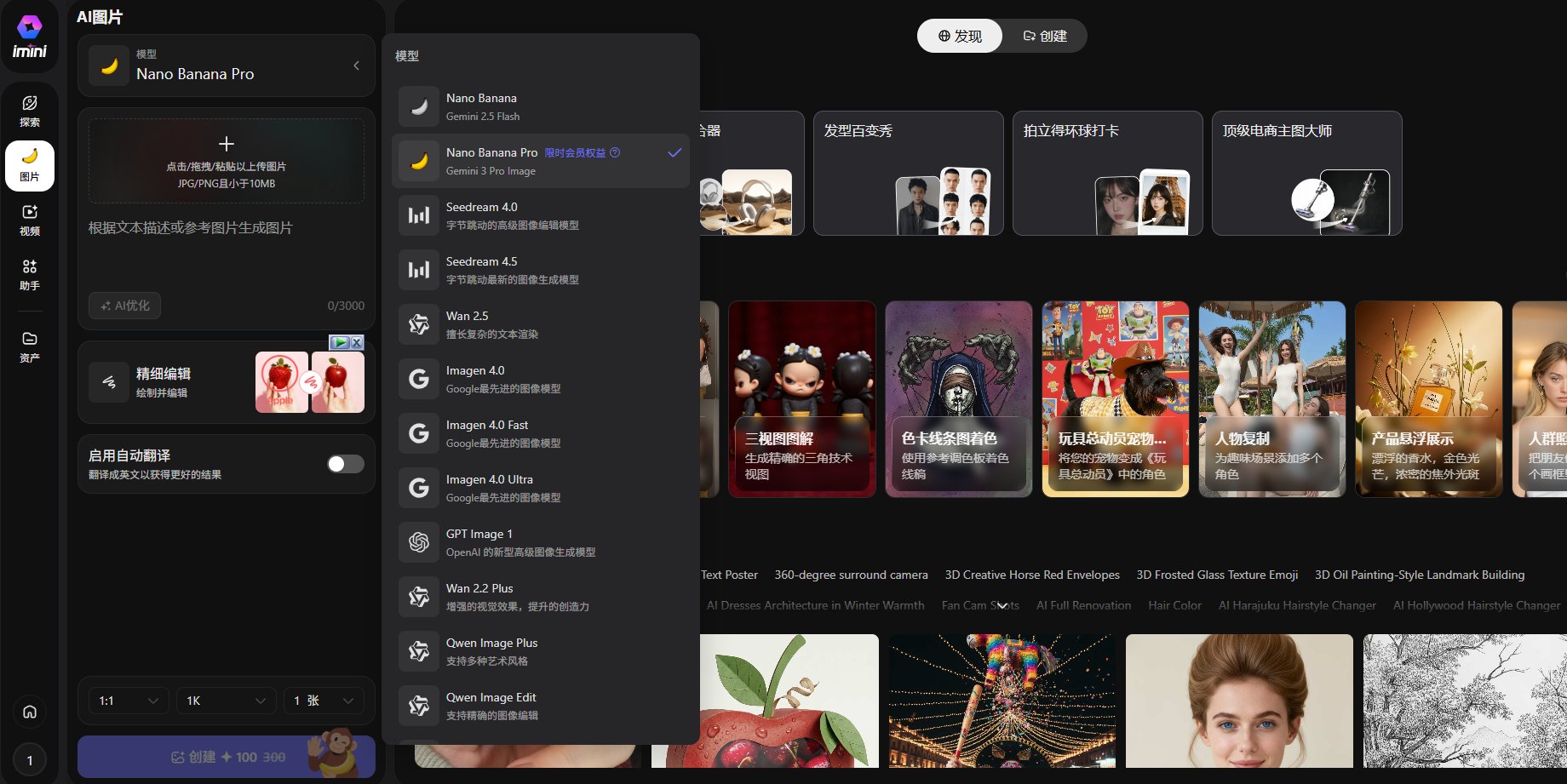Click the AI优化 button
This screenshot has width=1567, height=784.
click(x=125, y=306)
